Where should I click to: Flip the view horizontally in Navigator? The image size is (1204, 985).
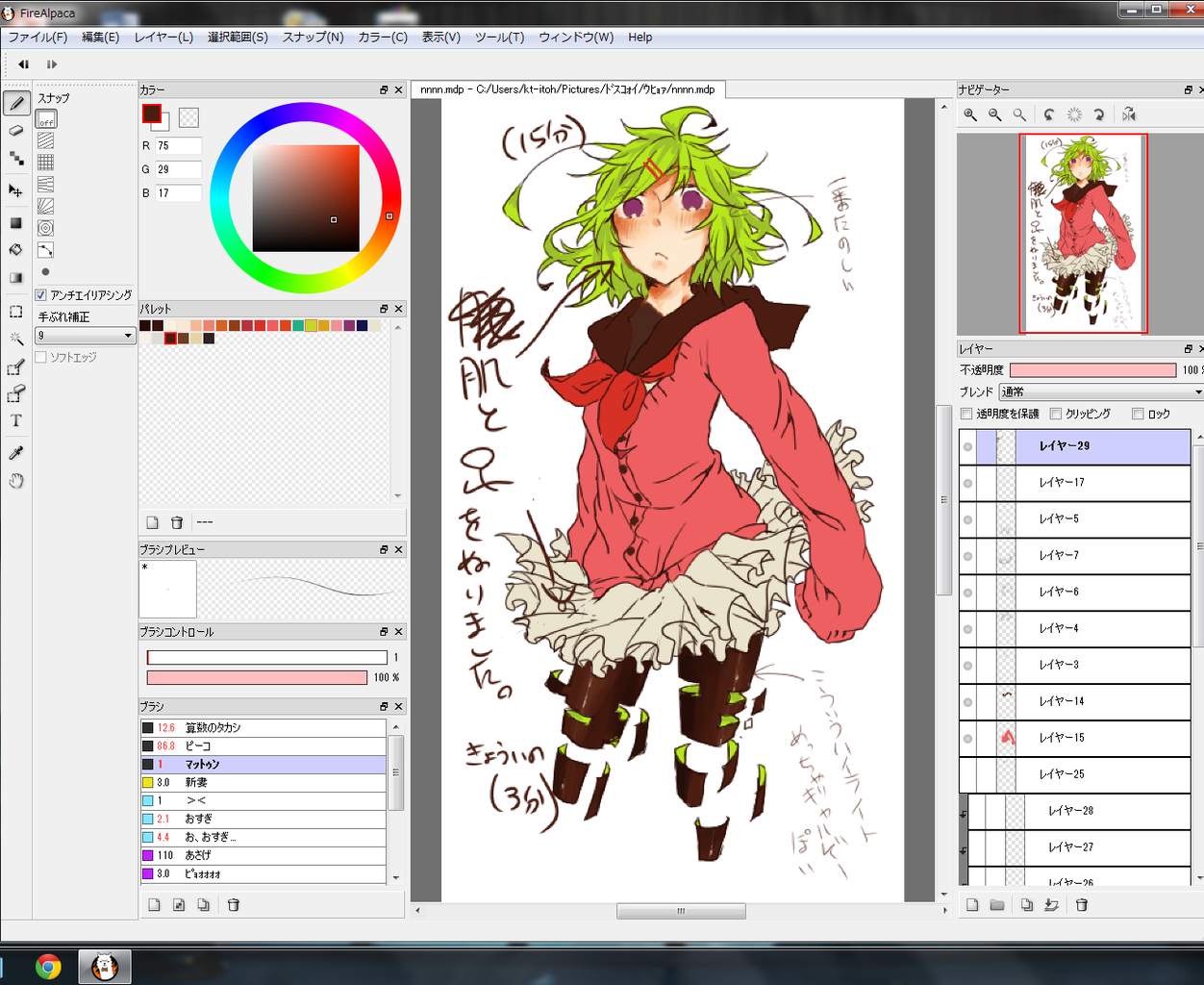click(x=1129, y=114)
